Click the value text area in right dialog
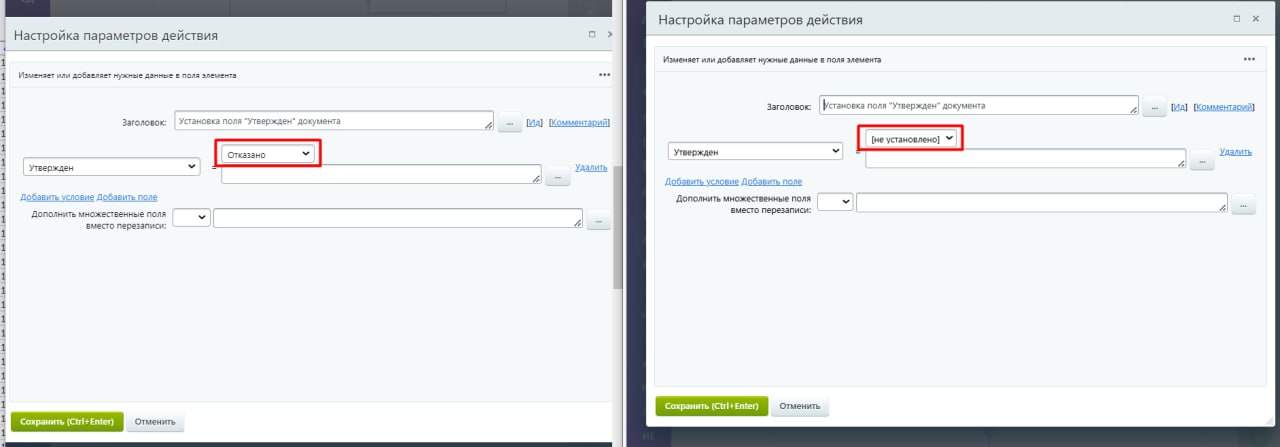 click(x=1025, y=158)
